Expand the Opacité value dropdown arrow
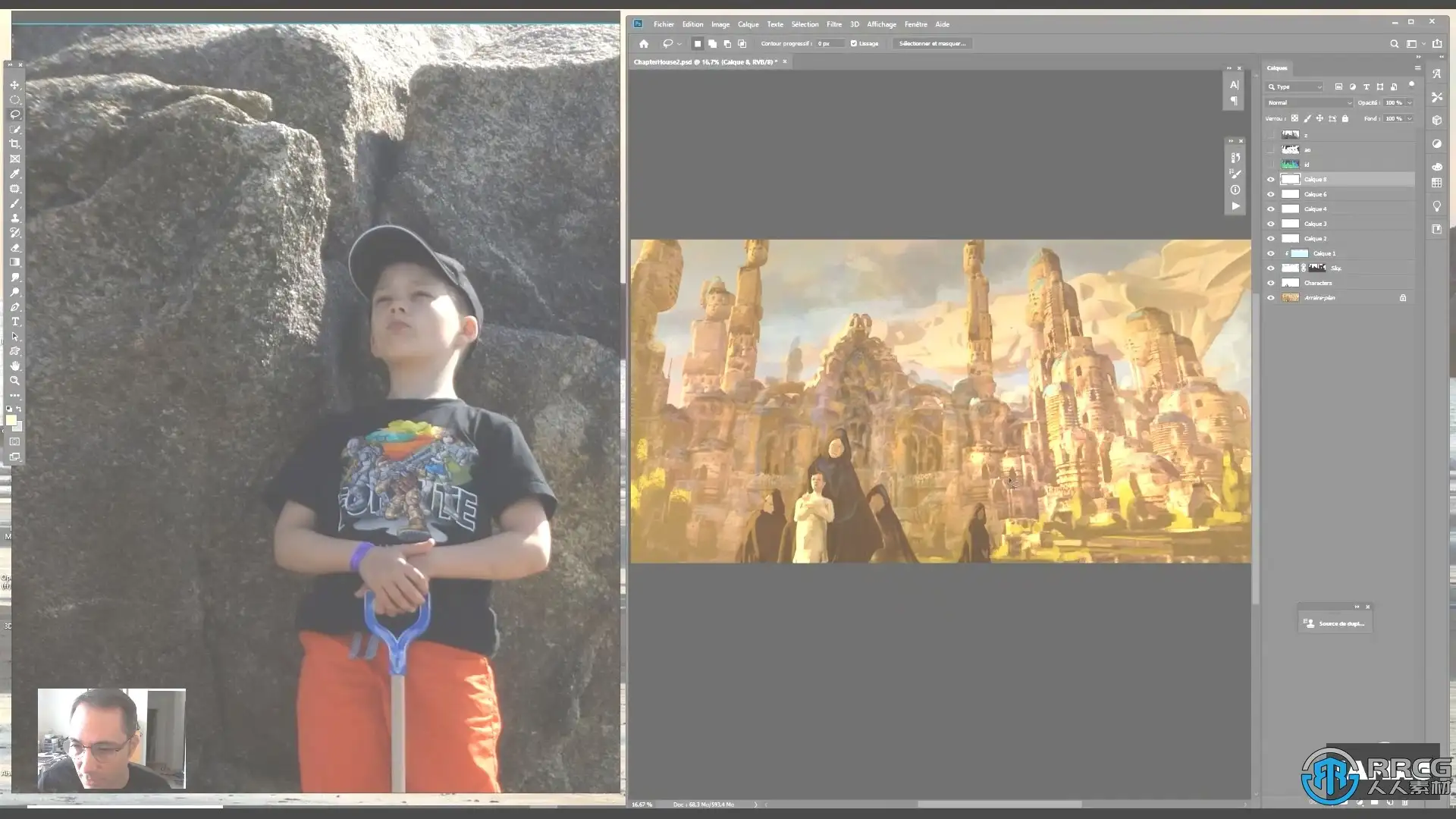Screen dimensions: 1456x819 tap(1410, 103)
